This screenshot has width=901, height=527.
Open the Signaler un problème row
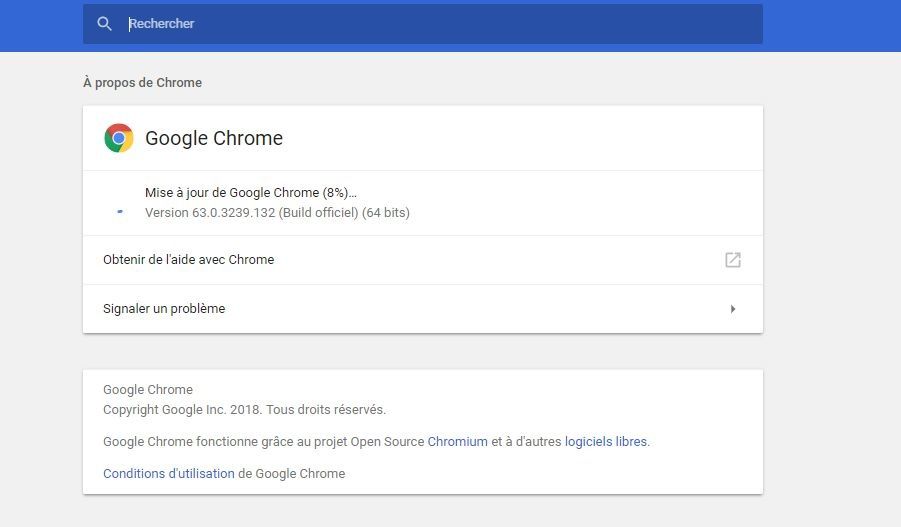[x=423, y=309]
